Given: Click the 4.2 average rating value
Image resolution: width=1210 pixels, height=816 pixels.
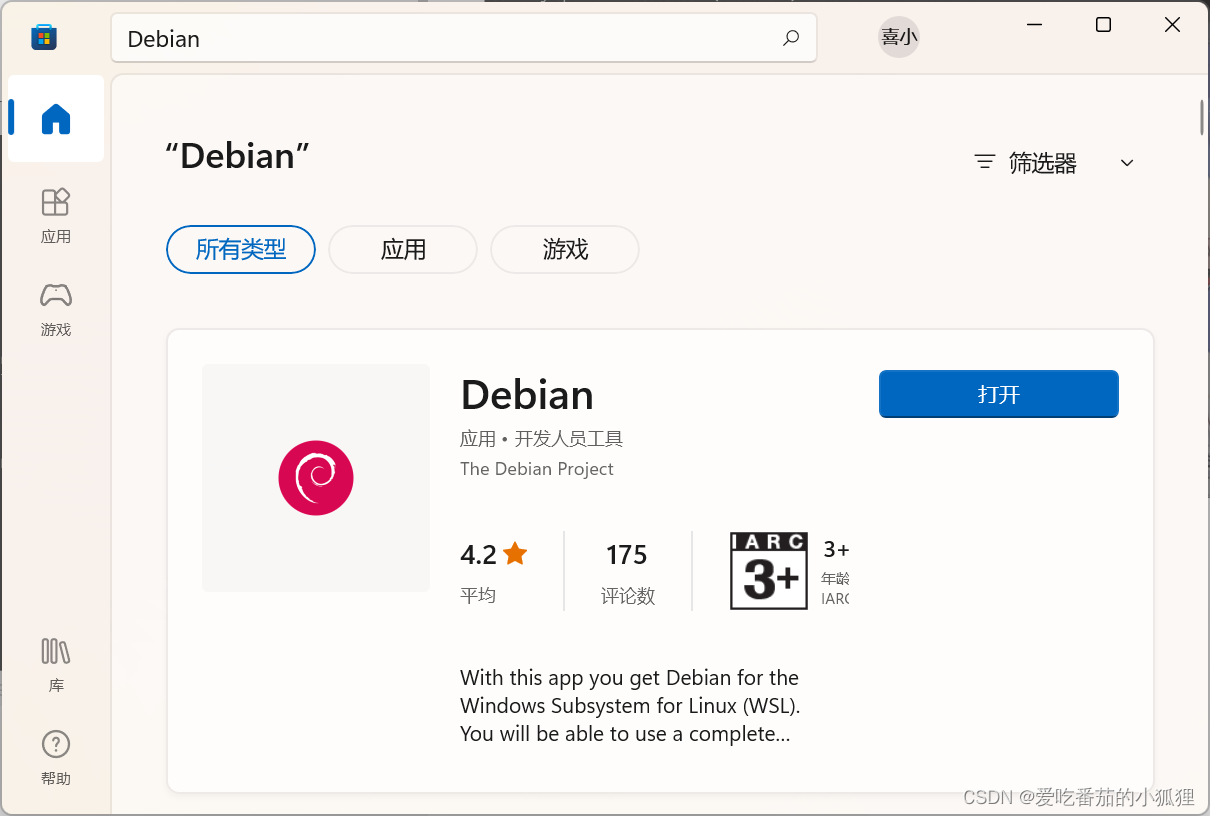Looking at the screenshot, I should pos(478,554).
